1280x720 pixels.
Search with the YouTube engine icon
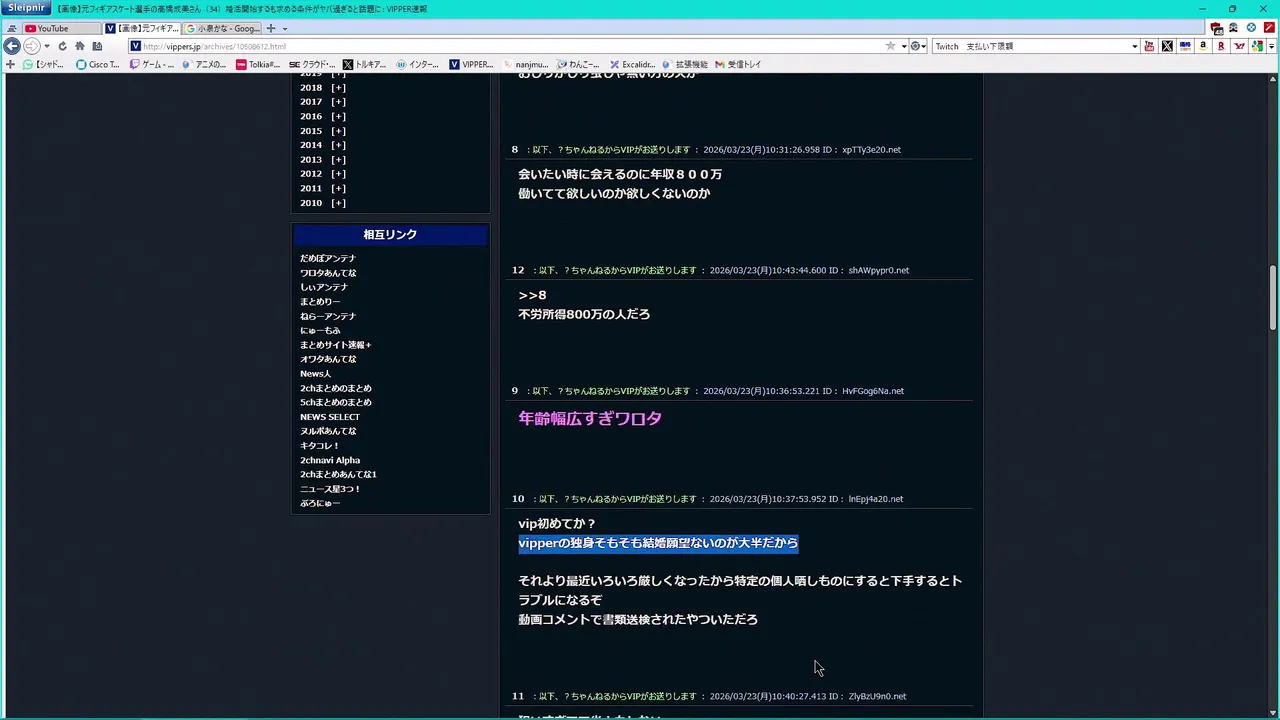tap(1149, 46)
